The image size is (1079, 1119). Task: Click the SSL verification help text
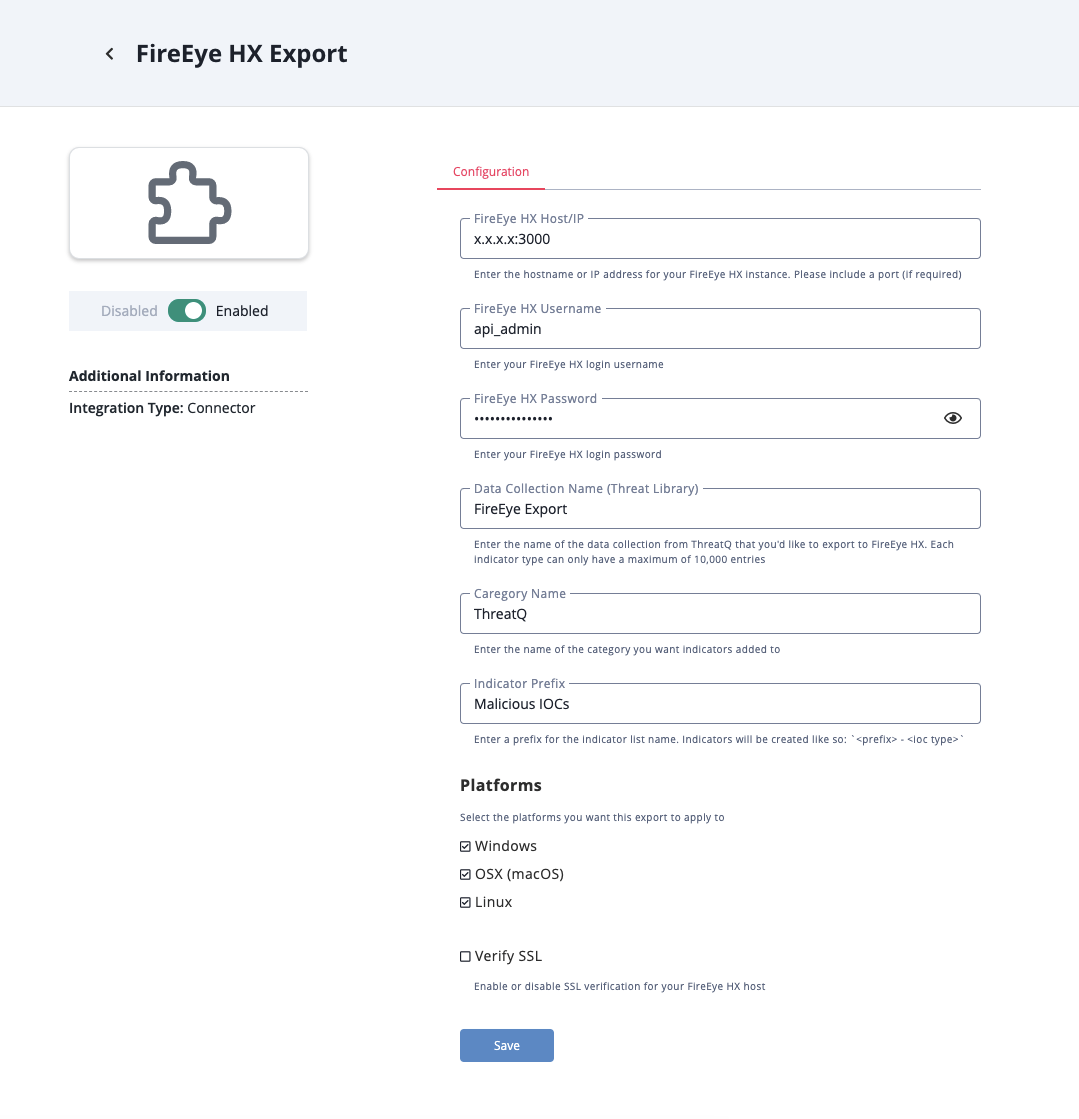point(619,987)
